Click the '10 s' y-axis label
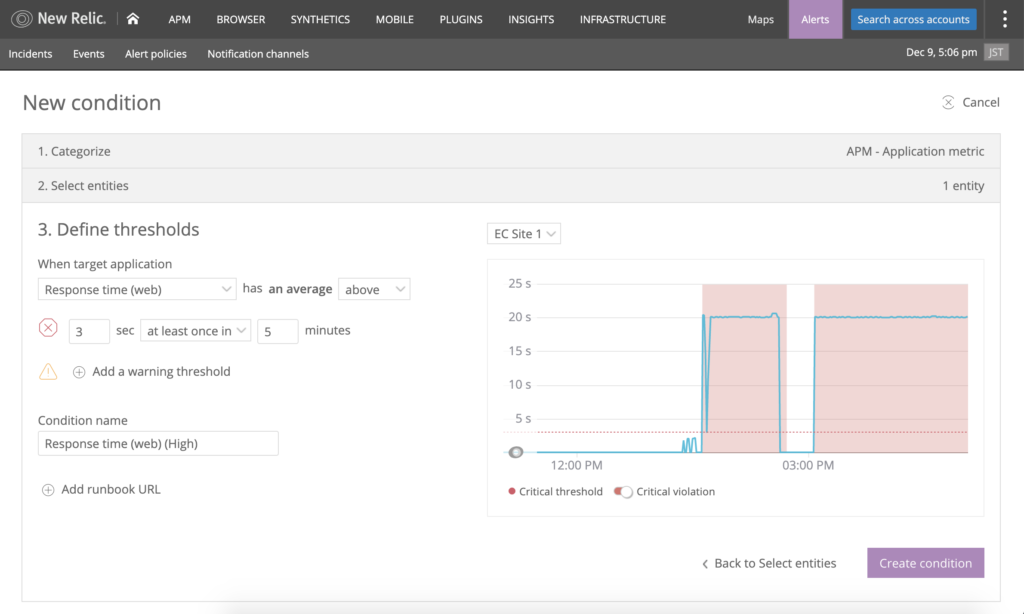1024x614 pixels. (x=520, y=384)
